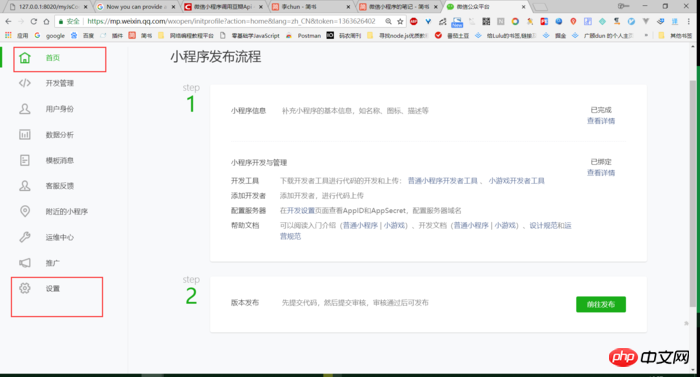Open 查看详情 under 已完成
The width and height of the screenshot is (700, 377).
(601, 121)
